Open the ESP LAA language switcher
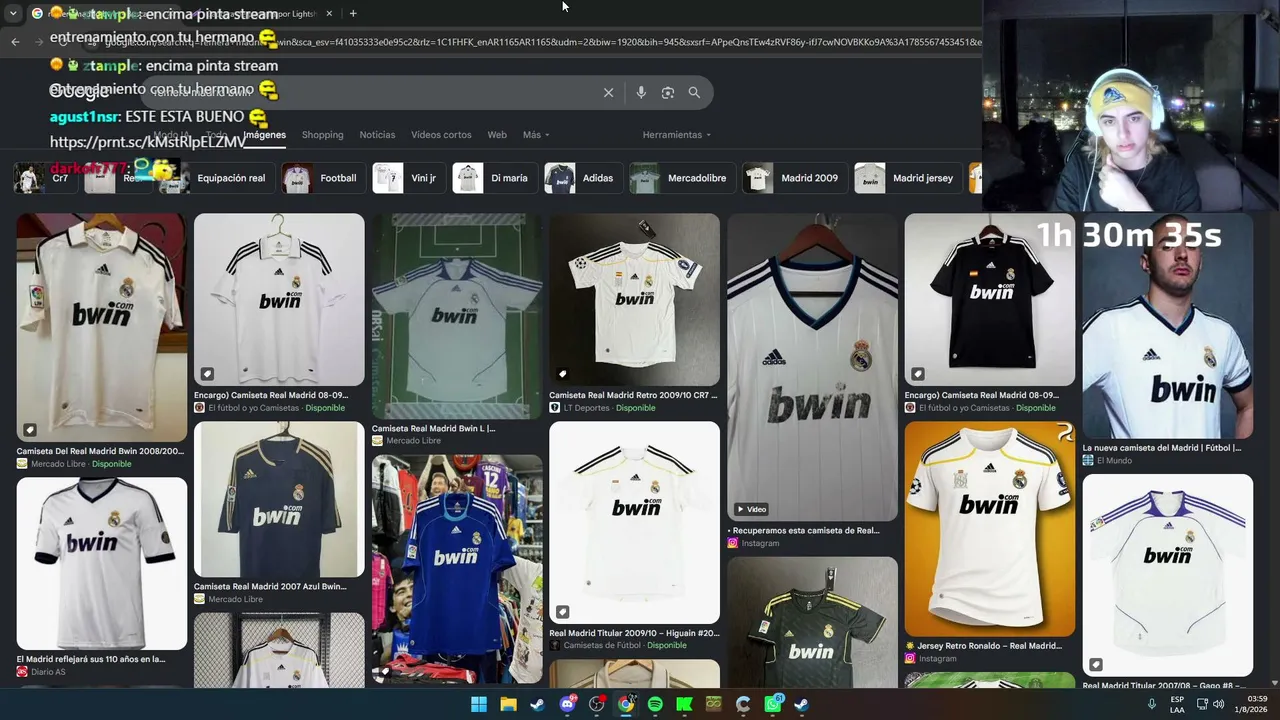The width and height of the screenshot is (1280, 720). (1177, 704)
